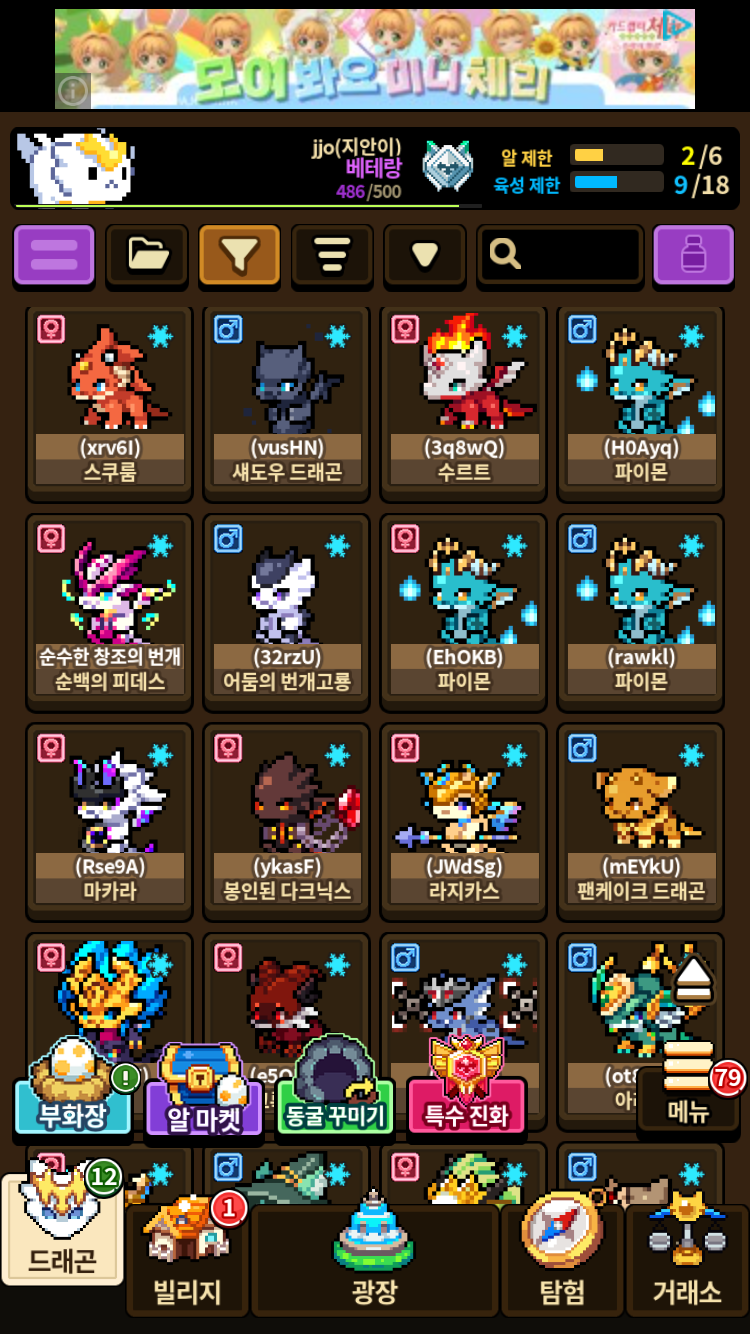Viewport: 750px width, 1334px height.
Task: Tap the 알 제한 egg limit bar
Action: 616,156
